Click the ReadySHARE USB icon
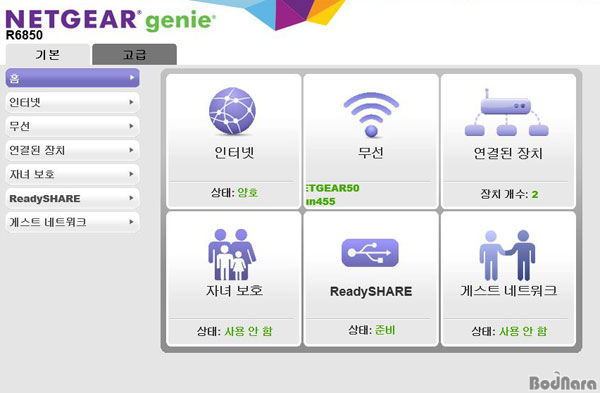 coord(370,253)
